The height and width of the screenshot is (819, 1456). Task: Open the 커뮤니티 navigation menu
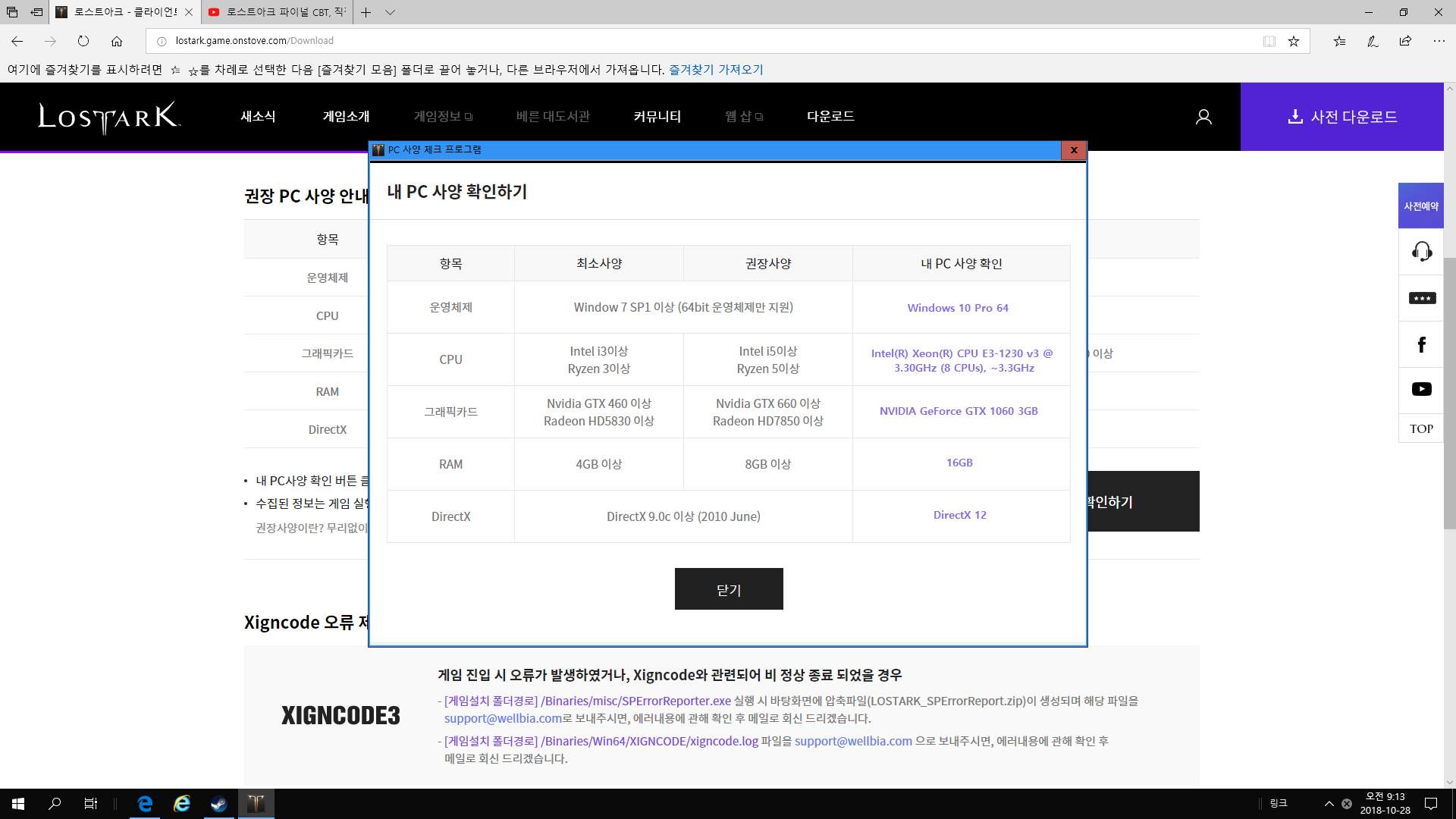coord(657,117)
